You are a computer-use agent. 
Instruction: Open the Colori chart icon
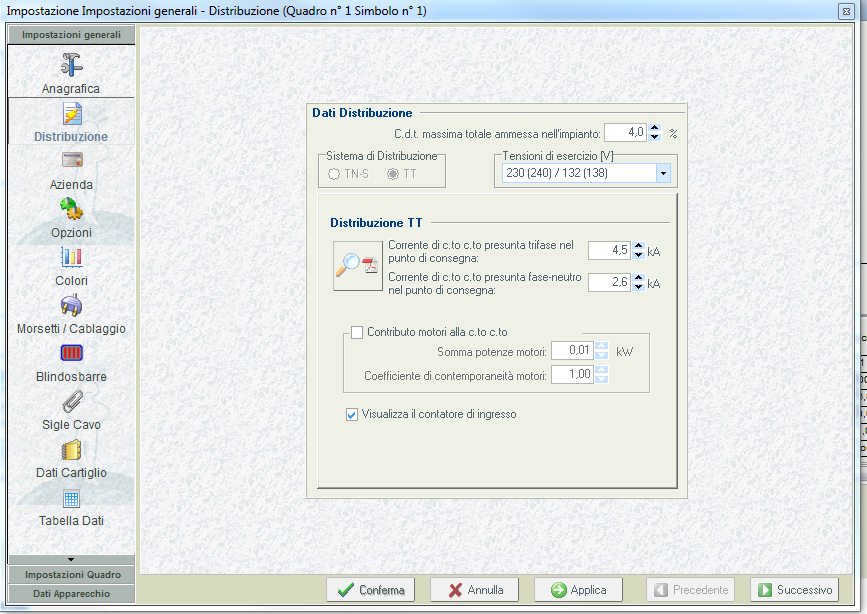pyautogui.click(x=71, y=257)
